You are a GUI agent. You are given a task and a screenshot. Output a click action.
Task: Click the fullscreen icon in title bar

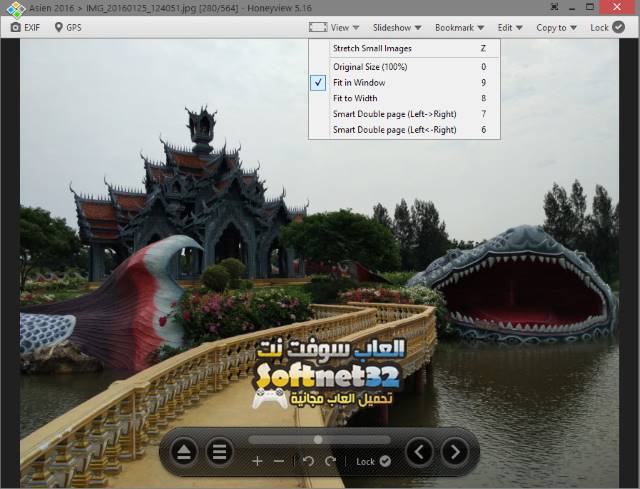(554, 7)
